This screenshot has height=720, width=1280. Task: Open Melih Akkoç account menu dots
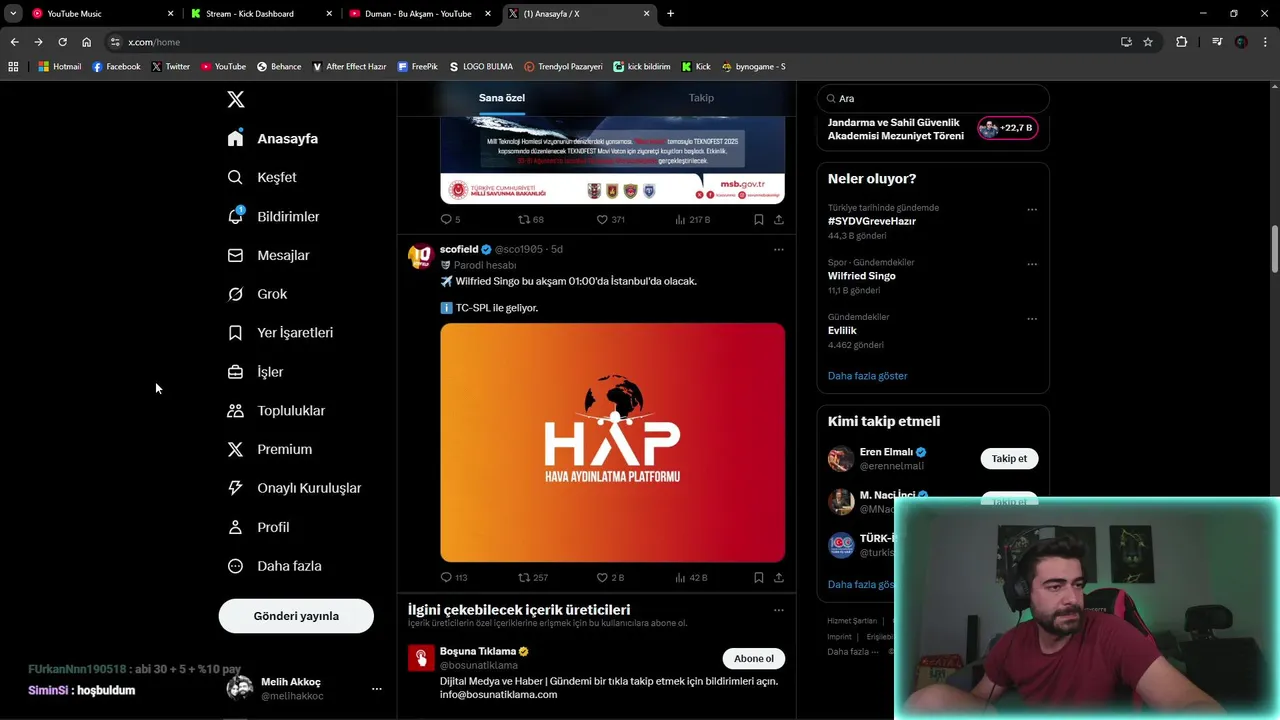[377, 689]
